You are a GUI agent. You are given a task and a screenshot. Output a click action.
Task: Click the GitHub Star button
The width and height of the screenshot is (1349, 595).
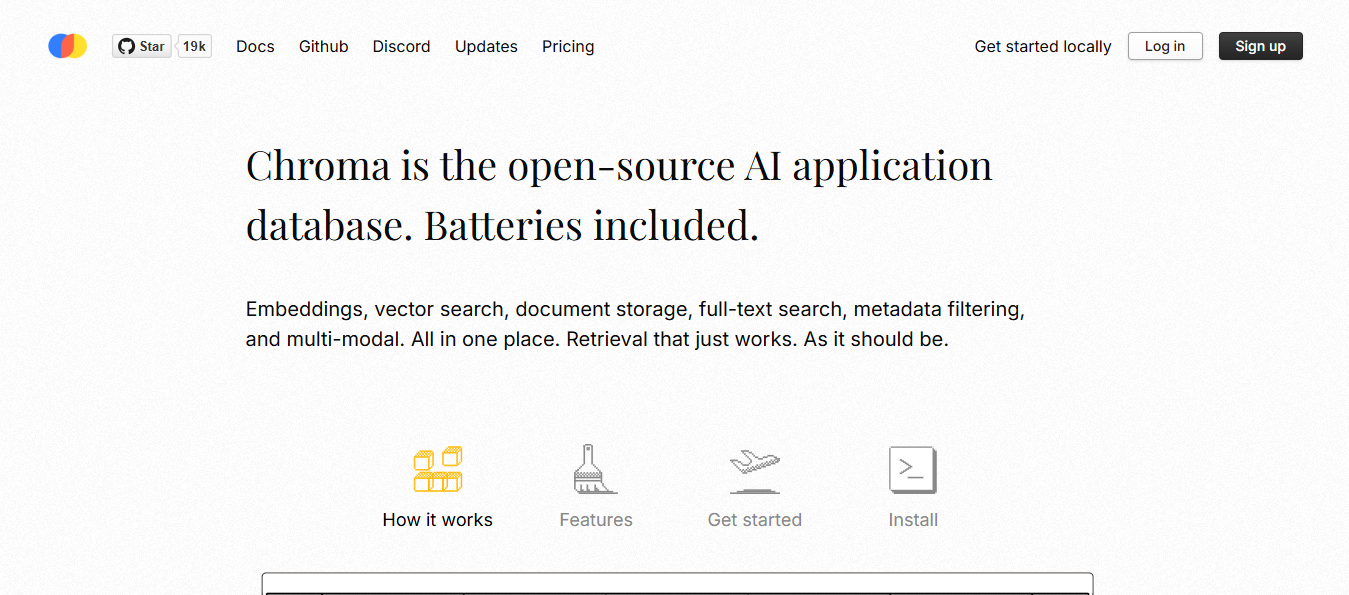click(x=141, y=46)
